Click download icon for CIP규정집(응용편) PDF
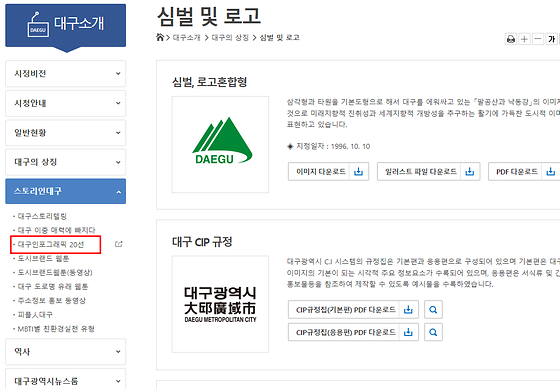This screenshot has width=560, height=389. pyautogui.click(x=408, y=333)
